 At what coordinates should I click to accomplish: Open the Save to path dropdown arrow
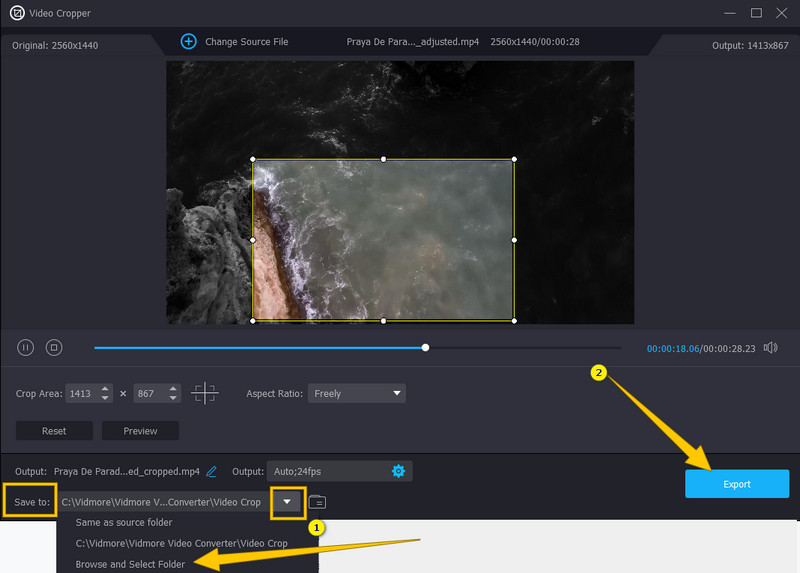pos(288,501)
